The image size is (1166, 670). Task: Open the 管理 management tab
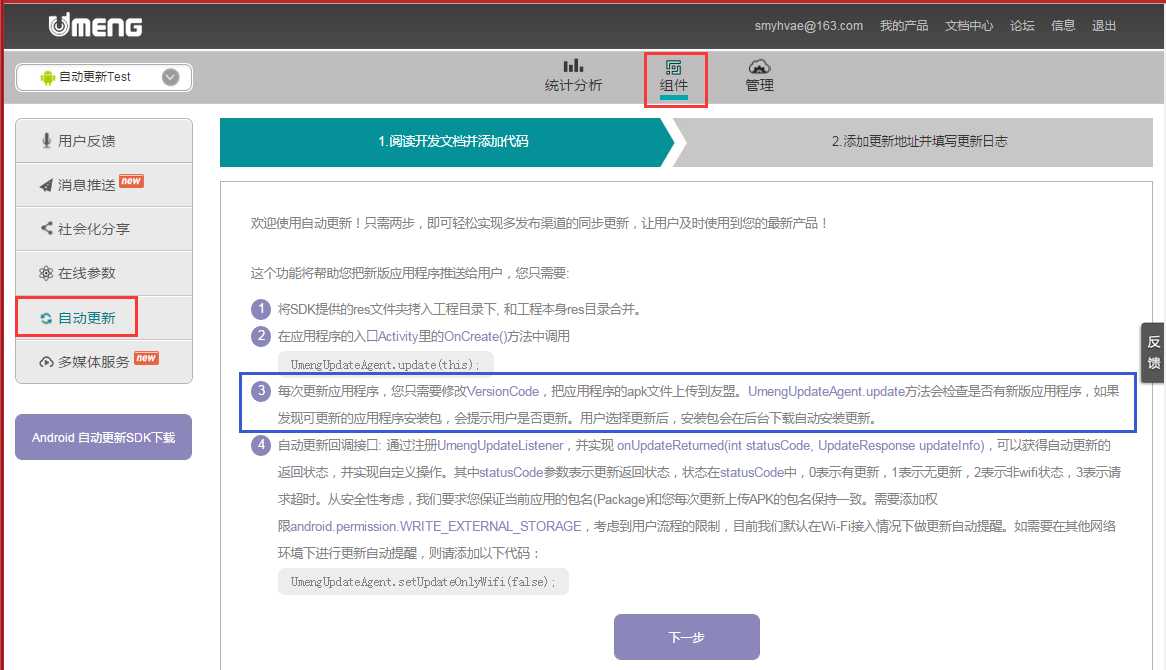pyautogui.click(x=759, y=76)
